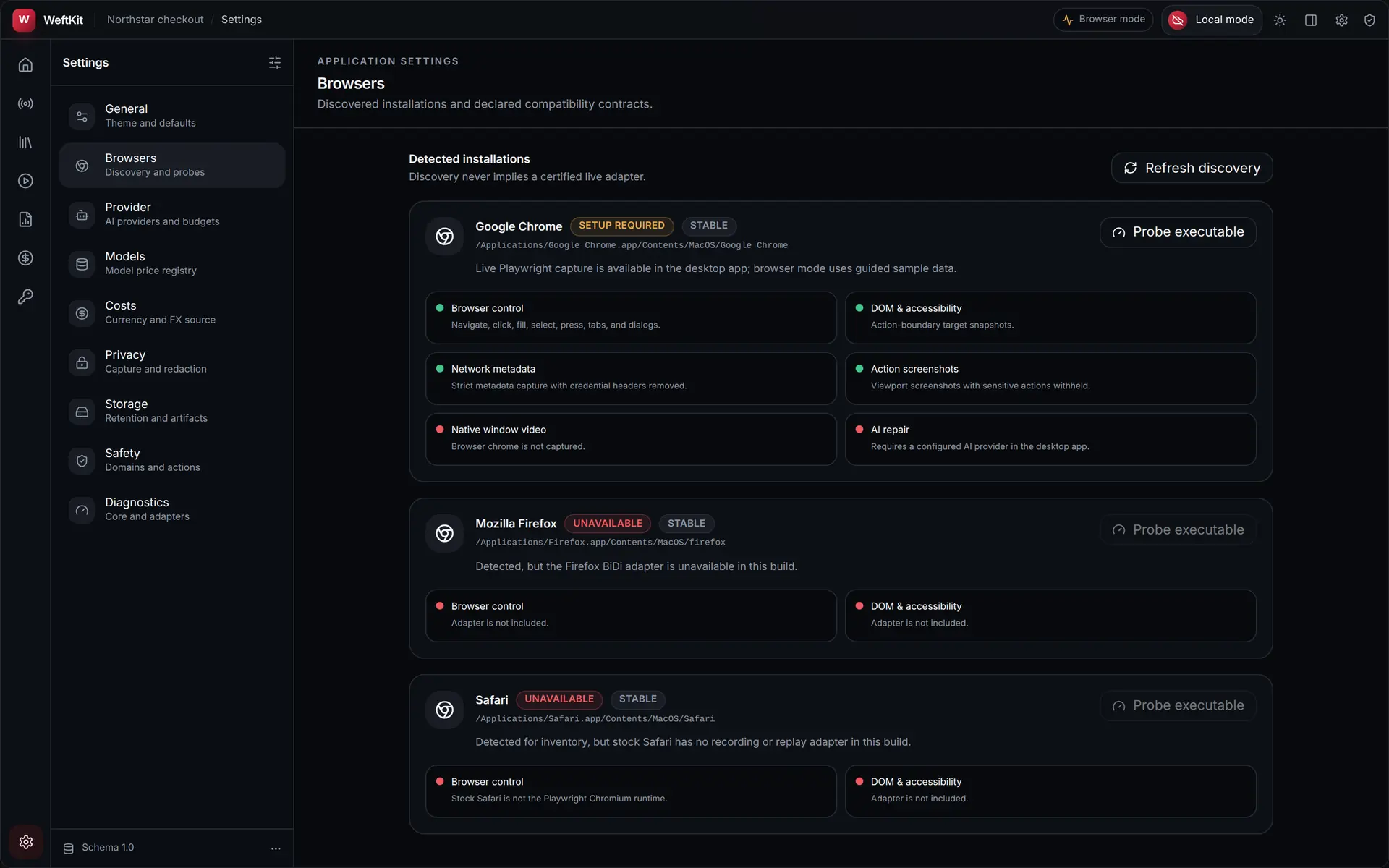Click Refresh discovery button
The width and height of the screenshot is (1389, 868).
(x=1192, y=168)
